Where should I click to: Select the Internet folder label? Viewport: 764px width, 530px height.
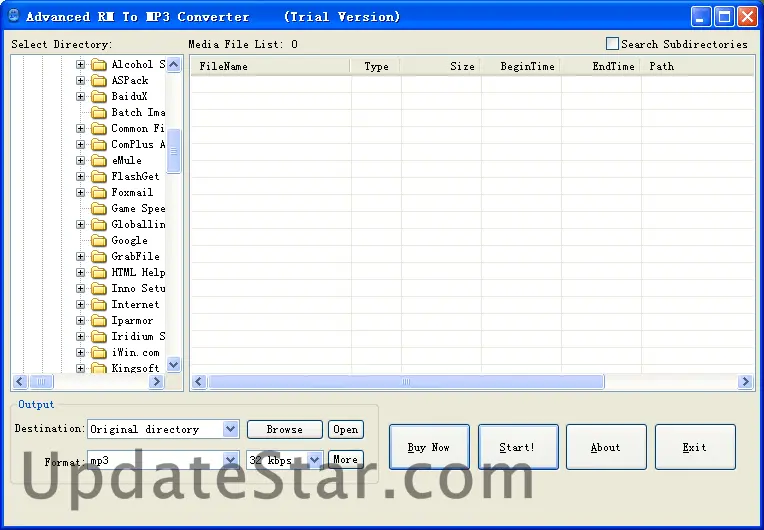coord(135,305)
